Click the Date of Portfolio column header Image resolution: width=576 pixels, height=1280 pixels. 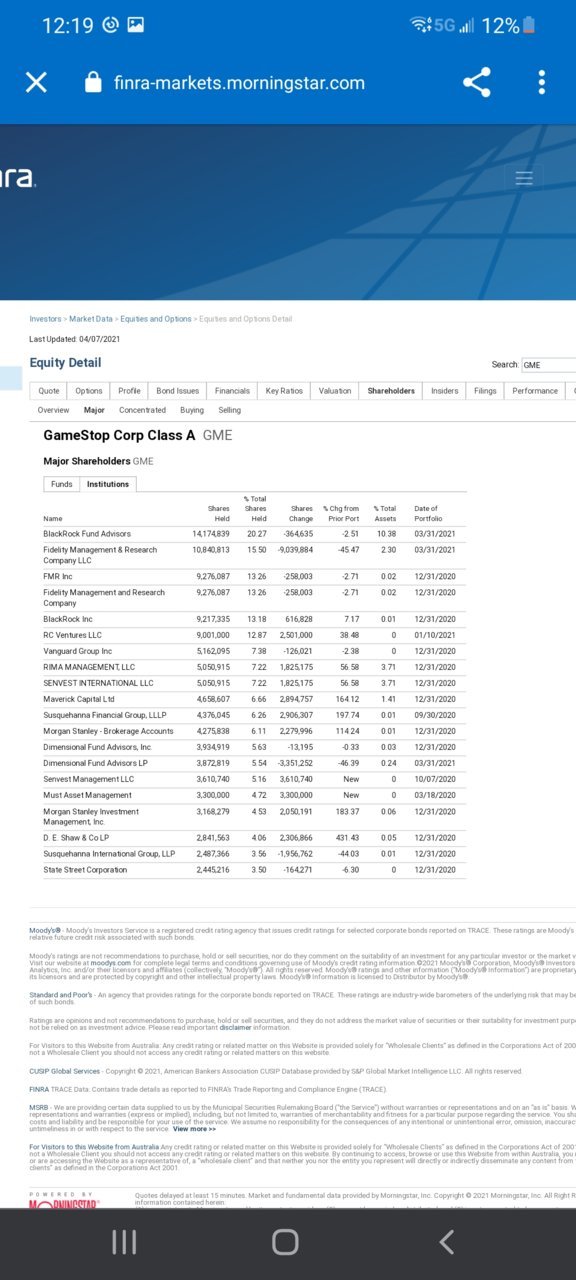coord(426,513)
